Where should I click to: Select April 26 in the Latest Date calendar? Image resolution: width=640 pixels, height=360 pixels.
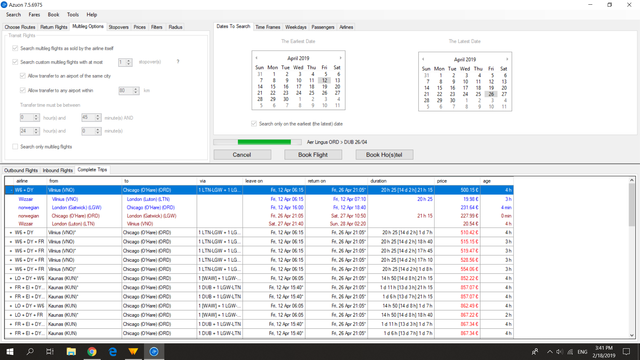(x=491, y=94)
